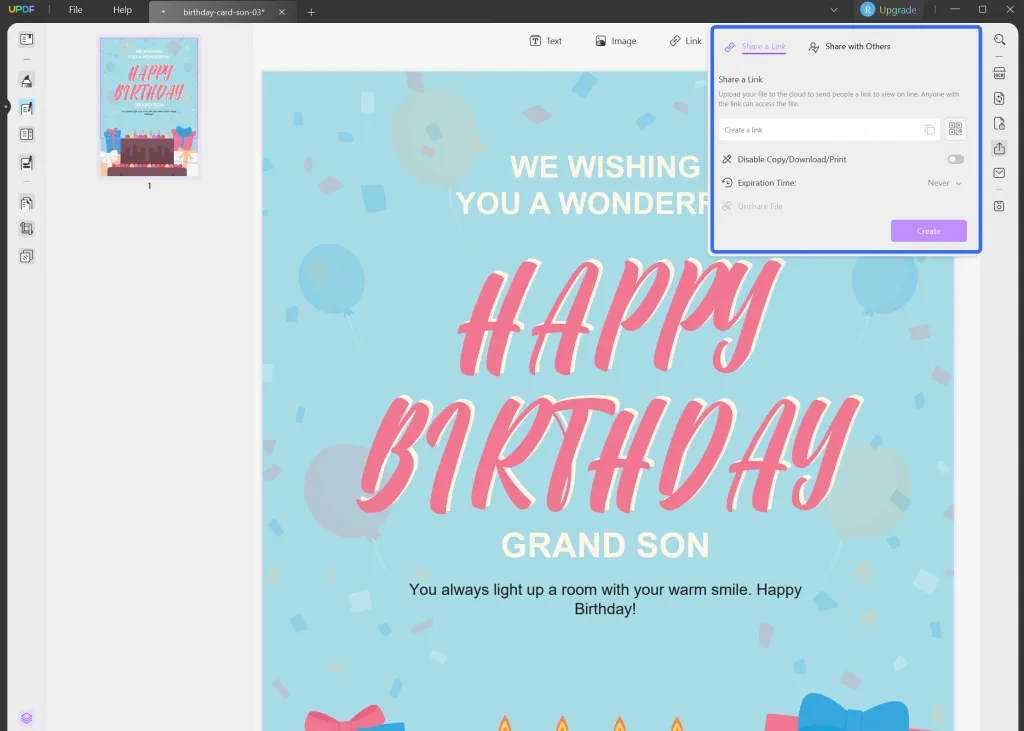
Task: Click the Create button in share panel
Action: point(928,230)
